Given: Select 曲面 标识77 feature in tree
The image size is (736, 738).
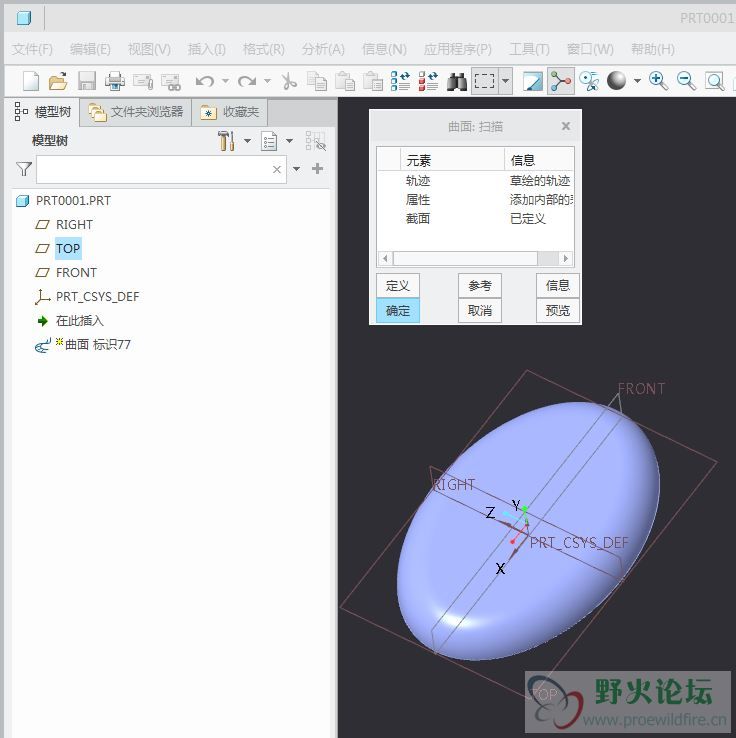Looking at the screenshot, I should point(83,345).
